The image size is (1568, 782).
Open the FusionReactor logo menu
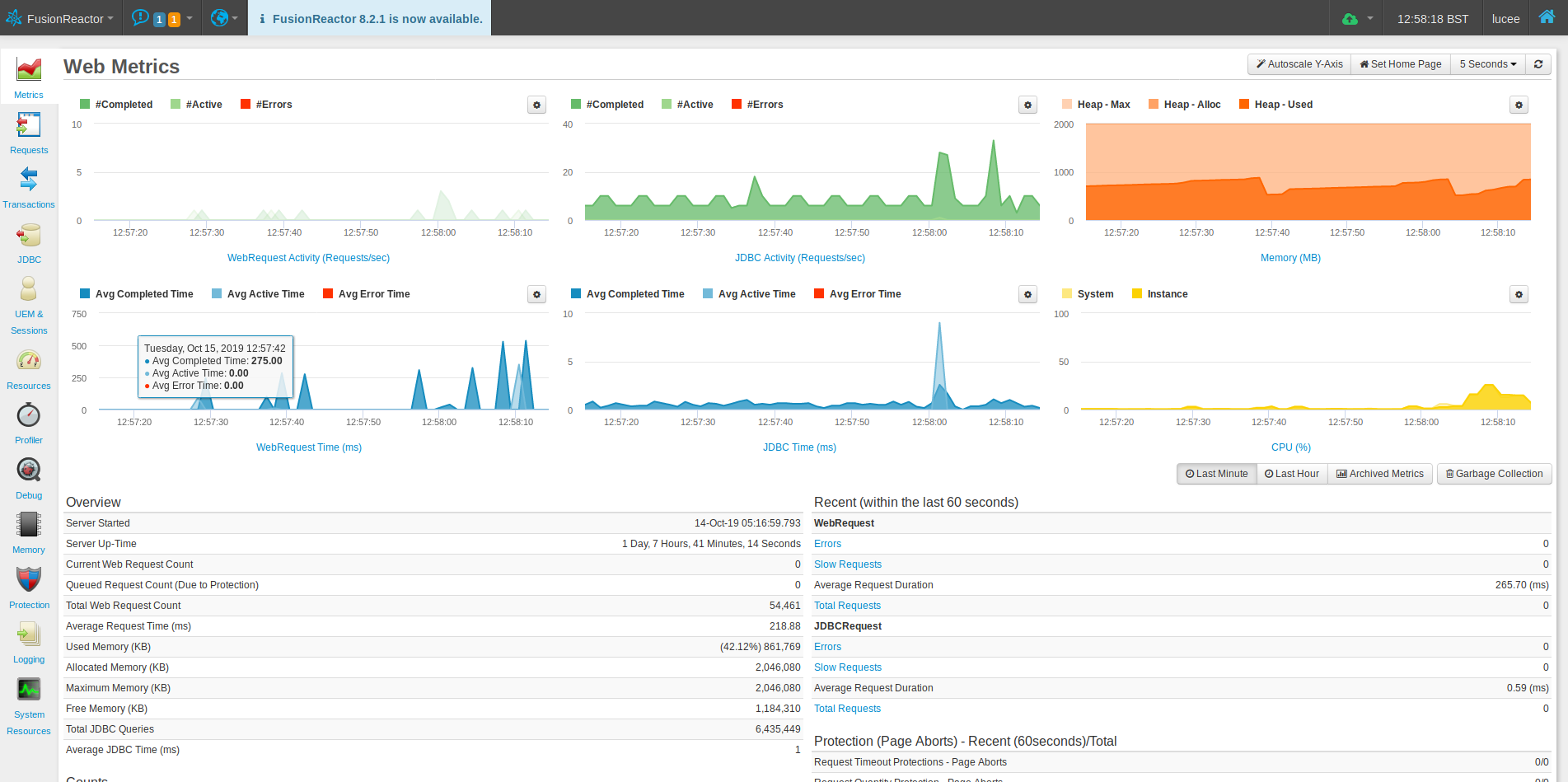click(60, 18)
